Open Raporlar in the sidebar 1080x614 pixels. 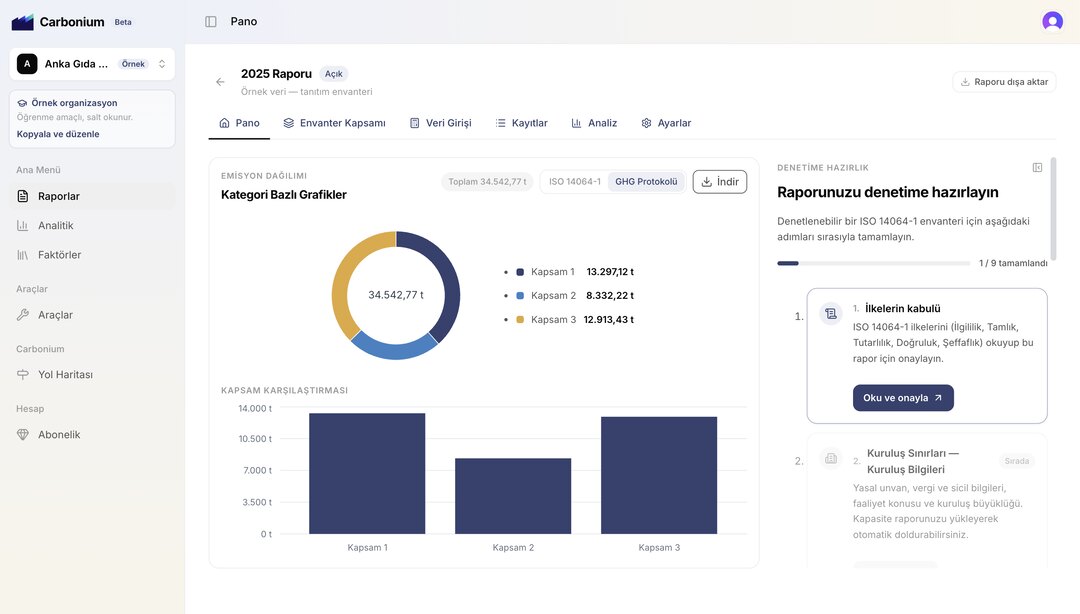click(92, 196)
